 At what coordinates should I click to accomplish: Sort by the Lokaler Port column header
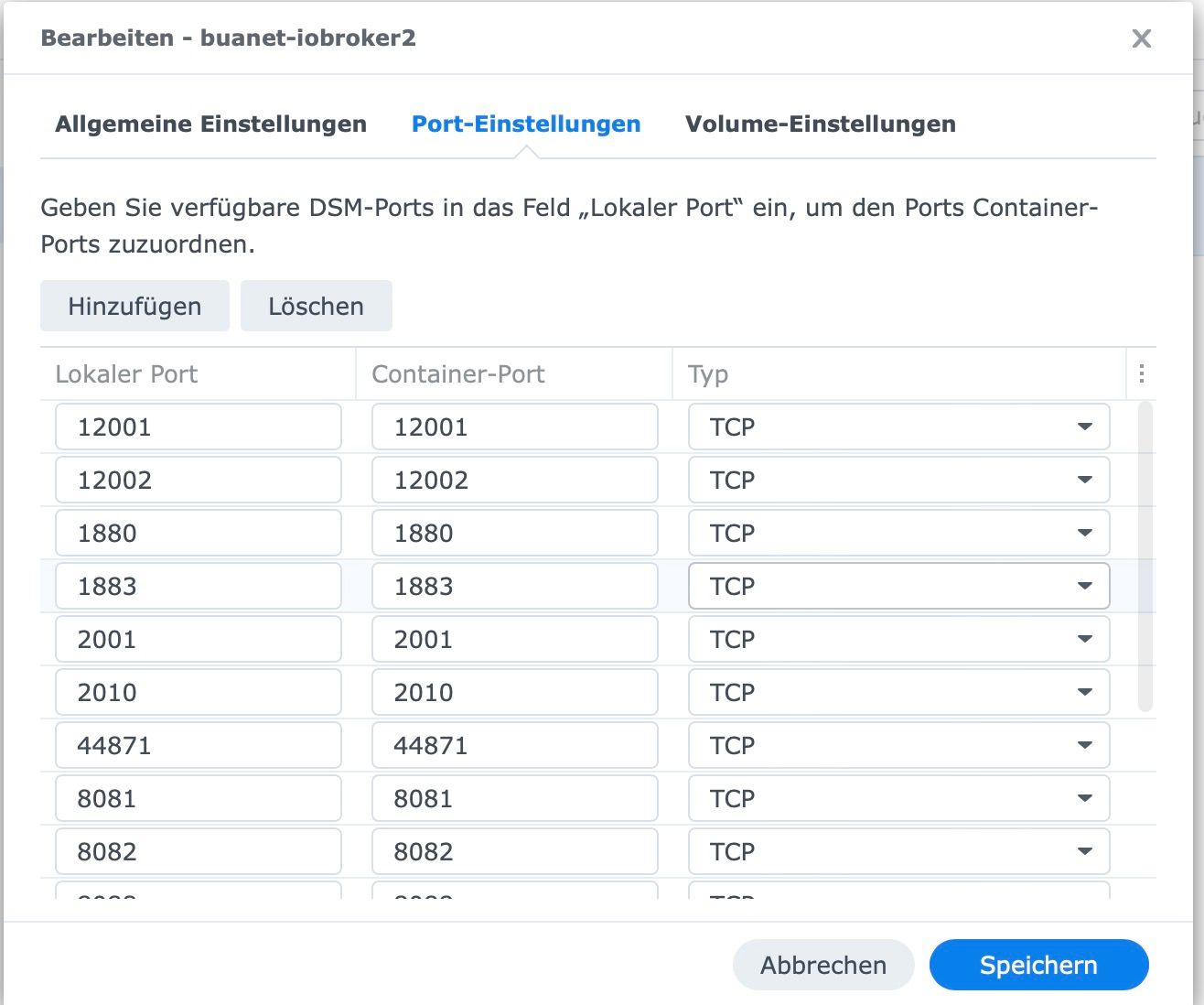click(x=126, y=373)
